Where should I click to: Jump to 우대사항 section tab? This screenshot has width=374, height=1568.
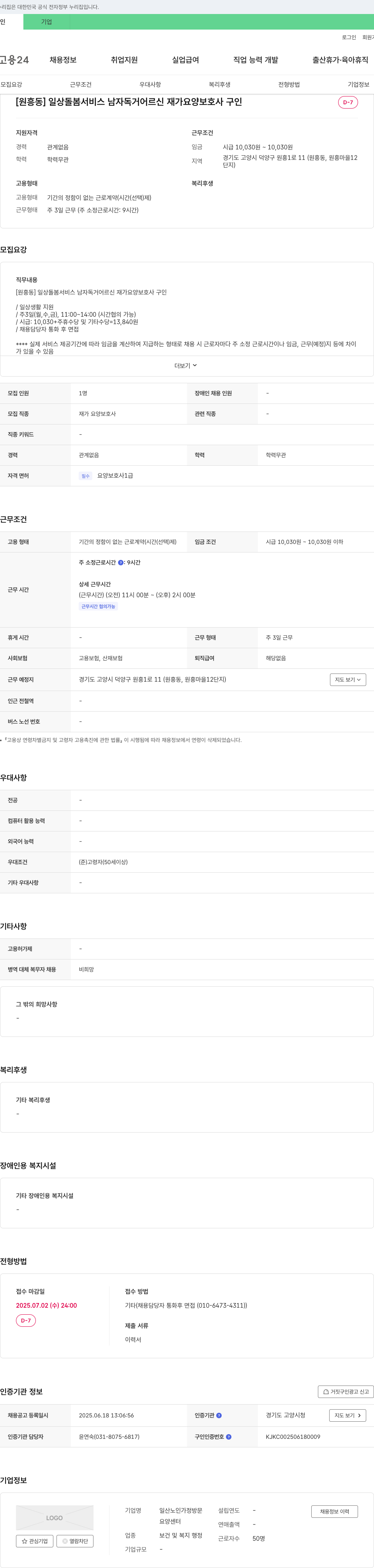(150, 84)
